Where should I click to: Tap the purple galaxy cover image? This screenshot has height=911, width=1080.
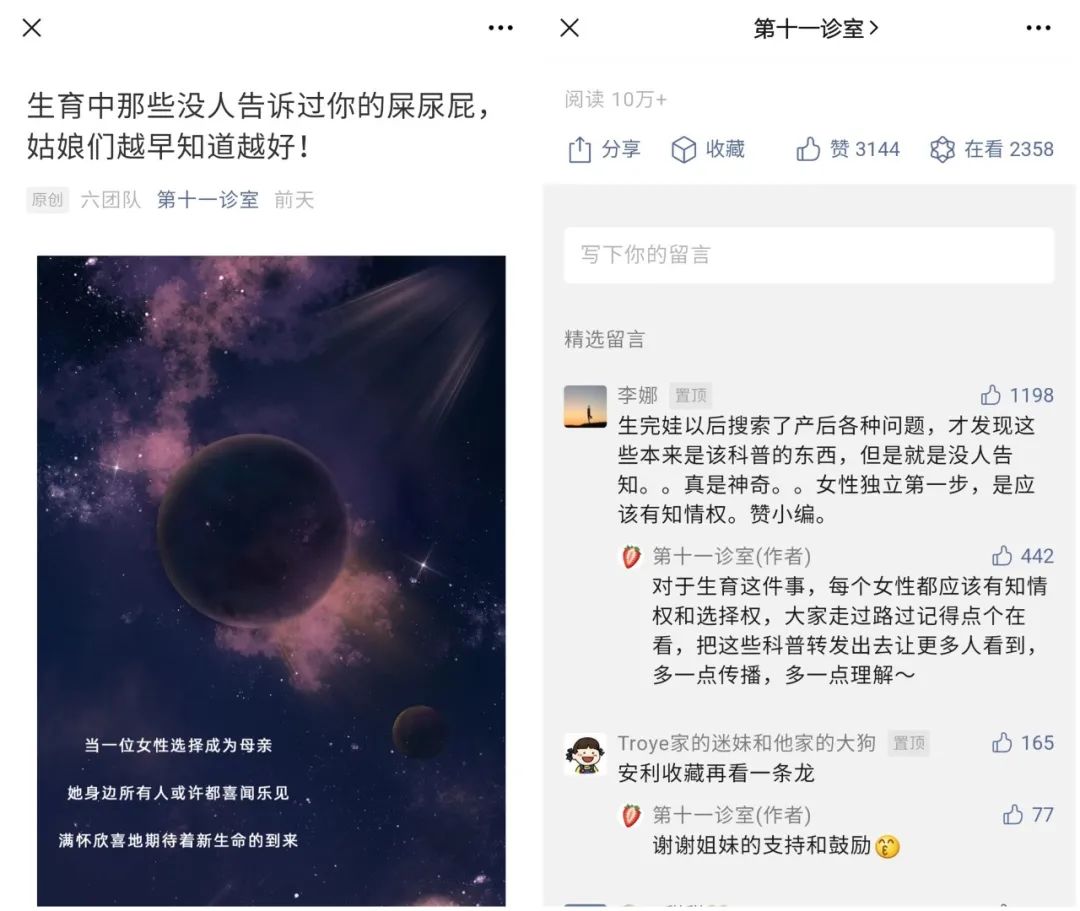[x=271, y=580]
